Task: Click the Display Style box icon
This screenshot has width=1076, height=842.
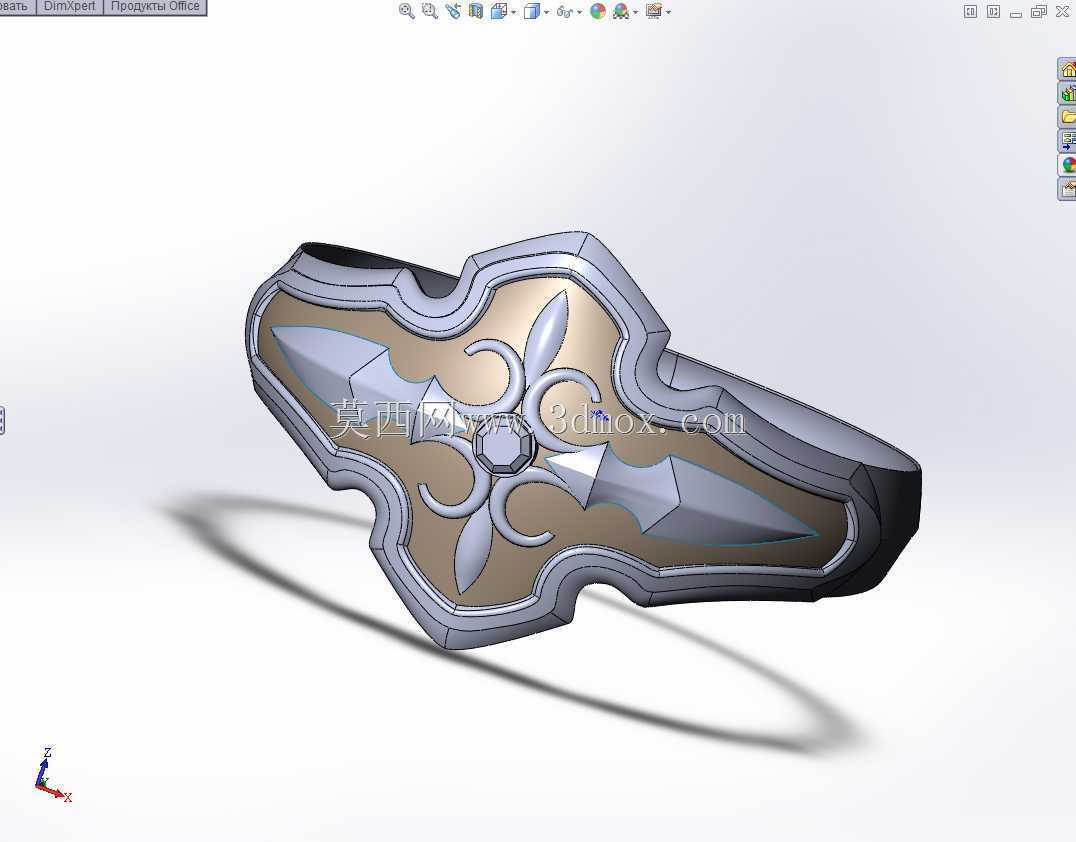Action: pyautogui.click(x=531, y=11)
